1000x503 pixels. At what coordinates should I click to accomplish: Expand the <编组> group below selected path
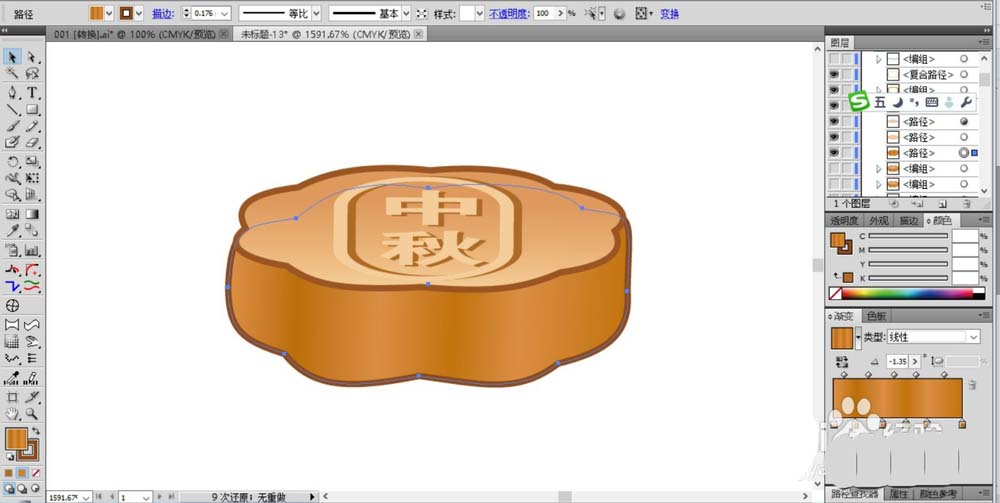[x=879, y=169]
